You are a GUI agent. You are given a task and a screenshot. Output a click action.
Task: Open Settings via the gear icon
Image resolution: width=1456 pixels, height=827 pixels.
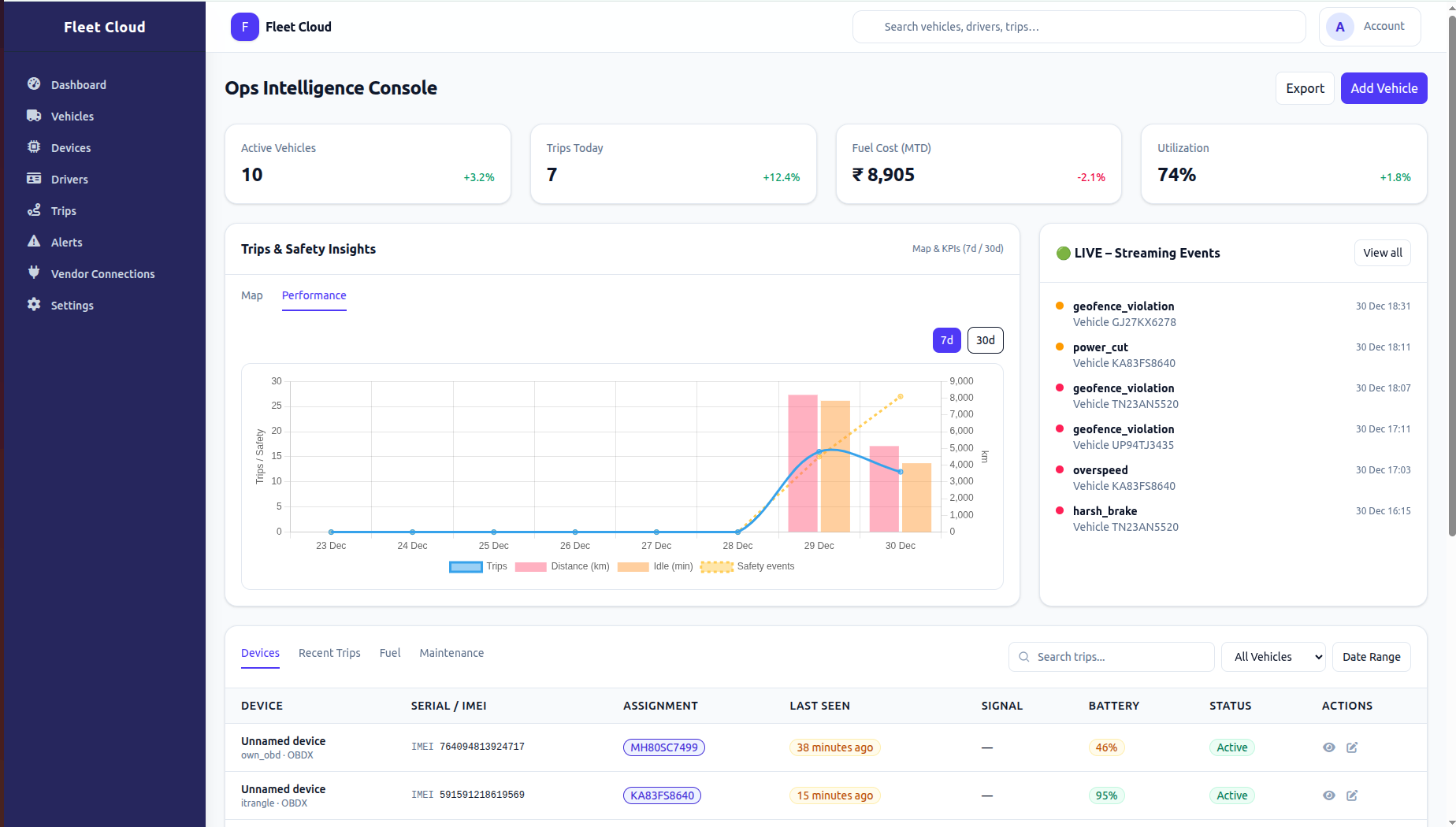(33, 305)
